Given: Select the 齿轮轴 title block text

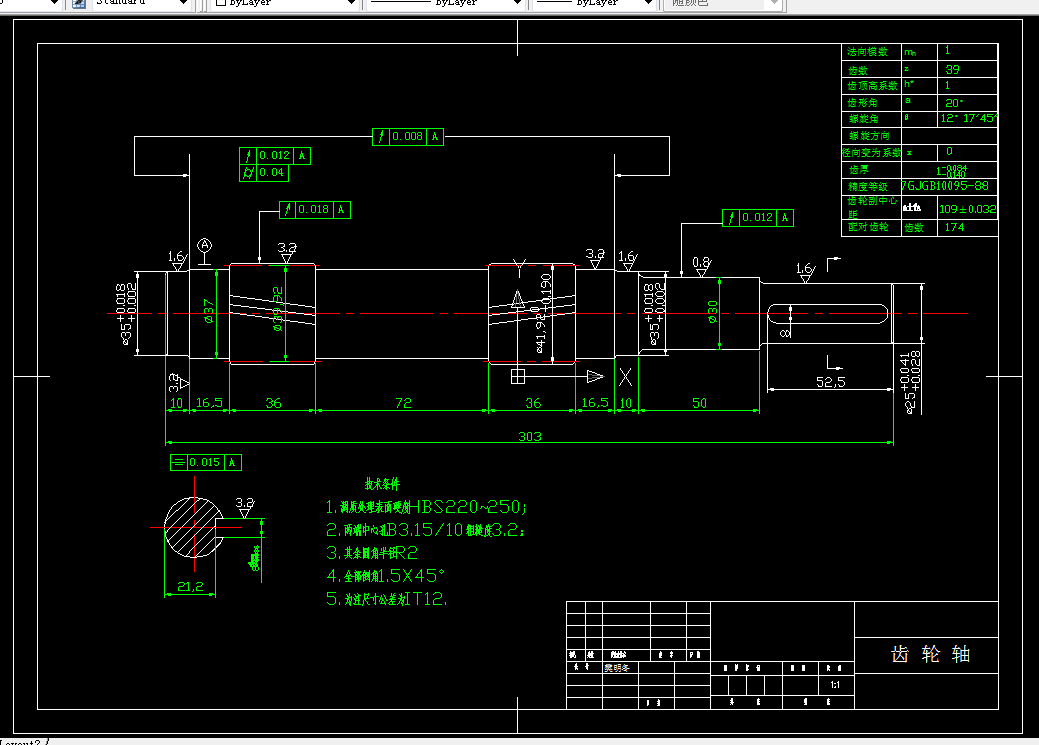Looking at the screenshot, I should pos(930,654).
